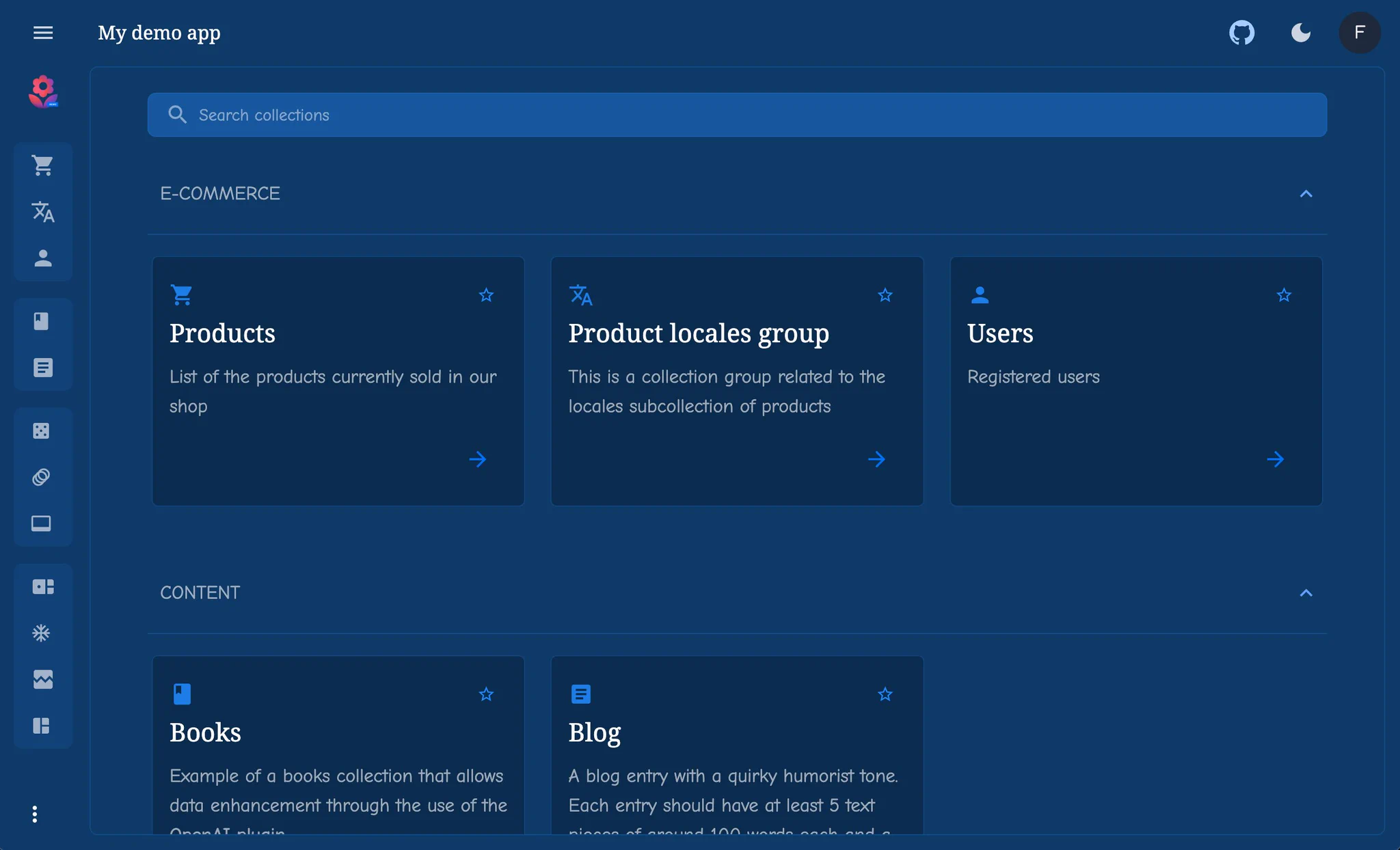Open the three-dot more menu
This screenshot has width=1400, height=850.
35,814
